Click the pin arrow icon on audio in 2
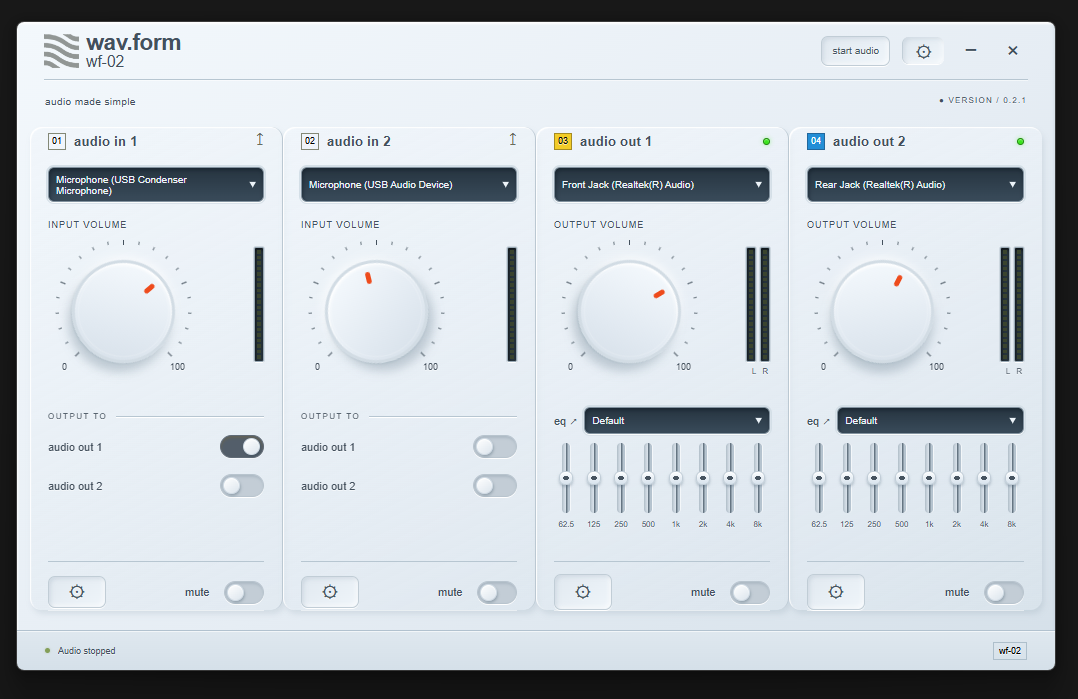This screenshot has height=699, width=1078. pyautogui.click(x=513, y=140)
